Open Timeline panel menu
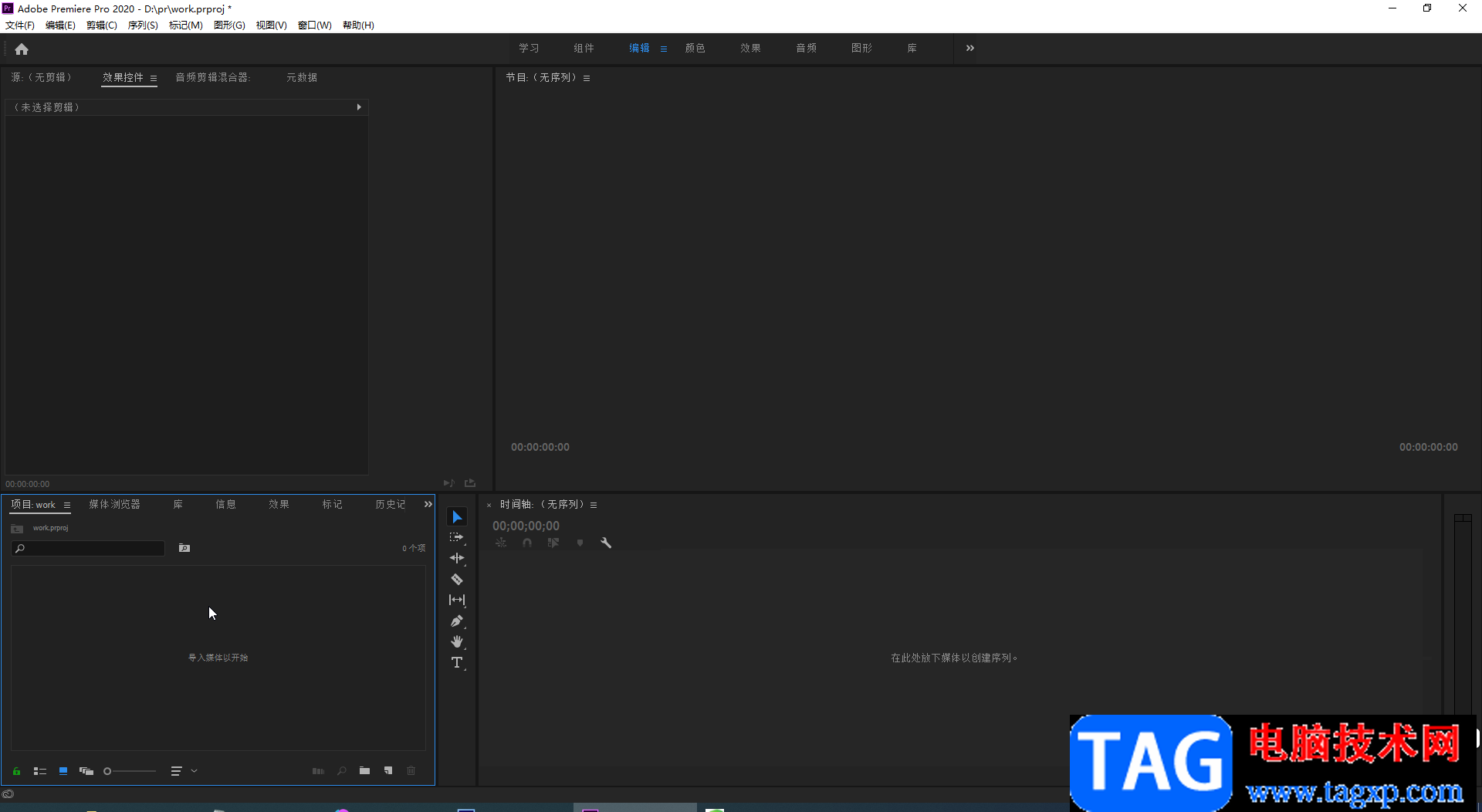The width and height of the screenshot is (1482, 812). pos(594,505)
